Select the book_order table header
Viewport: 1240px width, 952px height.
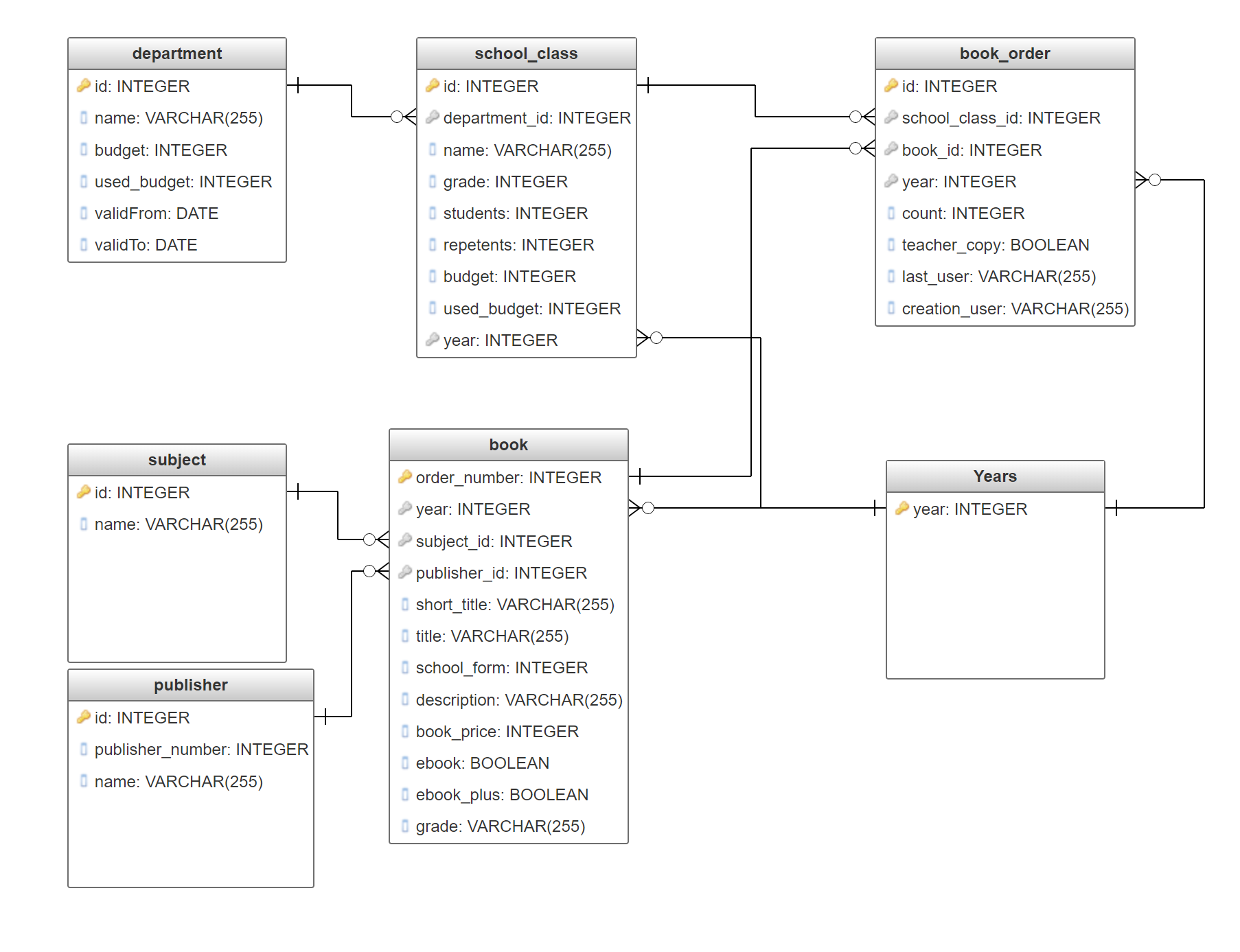click(1005, 54)
